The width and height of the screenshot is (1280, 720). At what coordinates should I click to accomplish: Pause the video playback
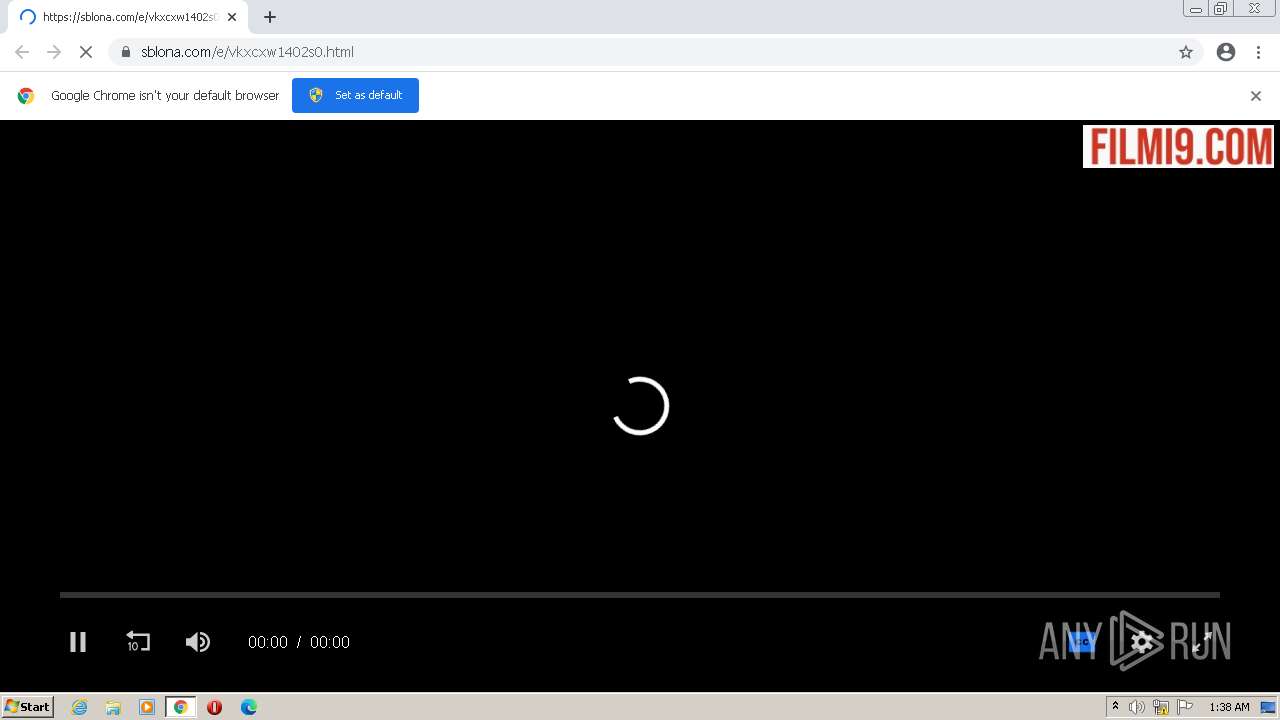point(78,642)
